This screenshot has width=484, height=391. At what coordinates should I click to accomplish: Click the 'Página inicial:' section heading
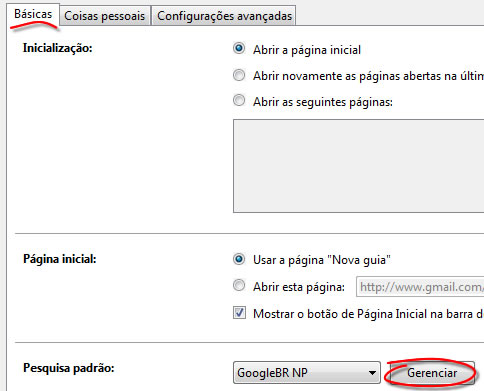point(60,259)
